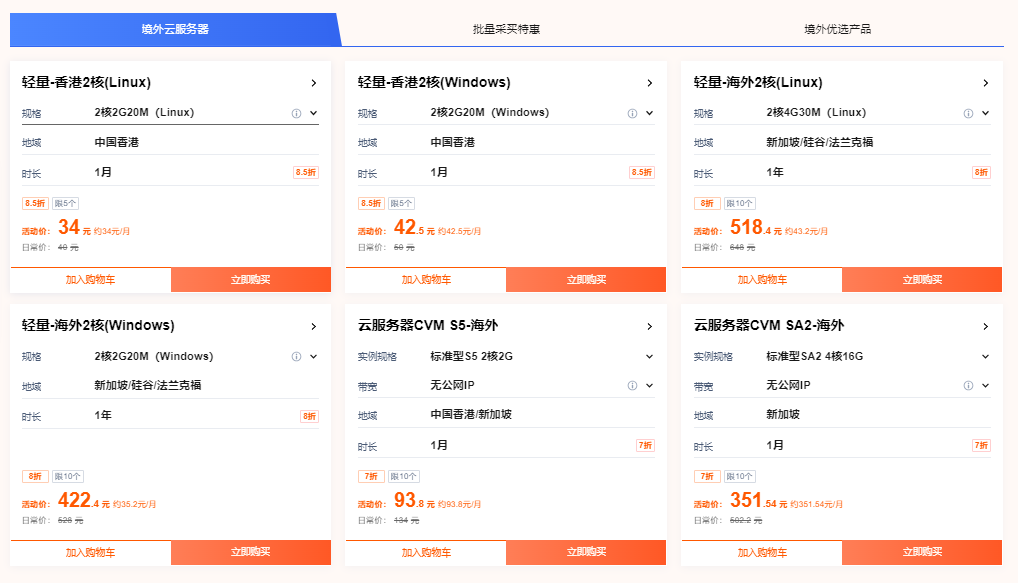Click 时长 value 1年 on 轻量-海外2核(Linux) card
This screenshot has width=1018, height=583.
tap(775, 172)
